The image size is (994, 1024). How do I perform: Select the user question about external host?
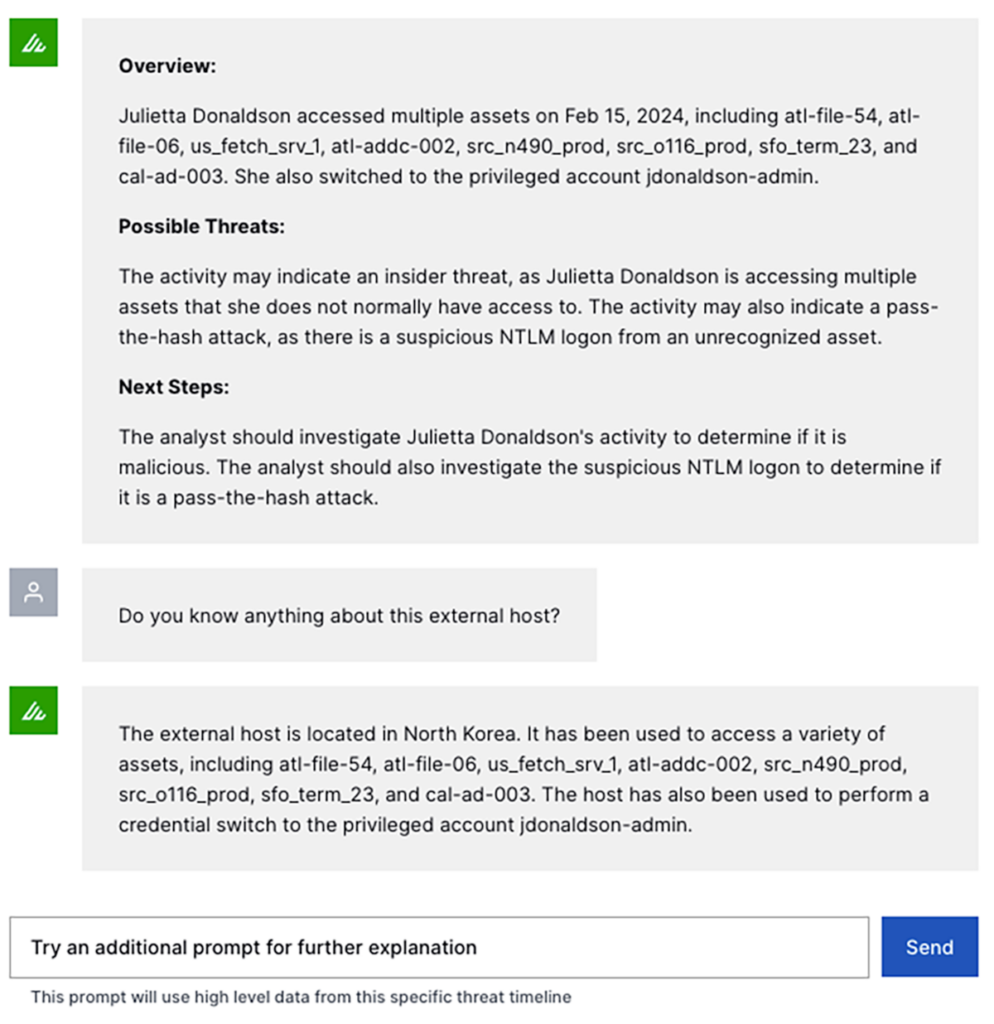pyautogui.click(x=338, y=616)
